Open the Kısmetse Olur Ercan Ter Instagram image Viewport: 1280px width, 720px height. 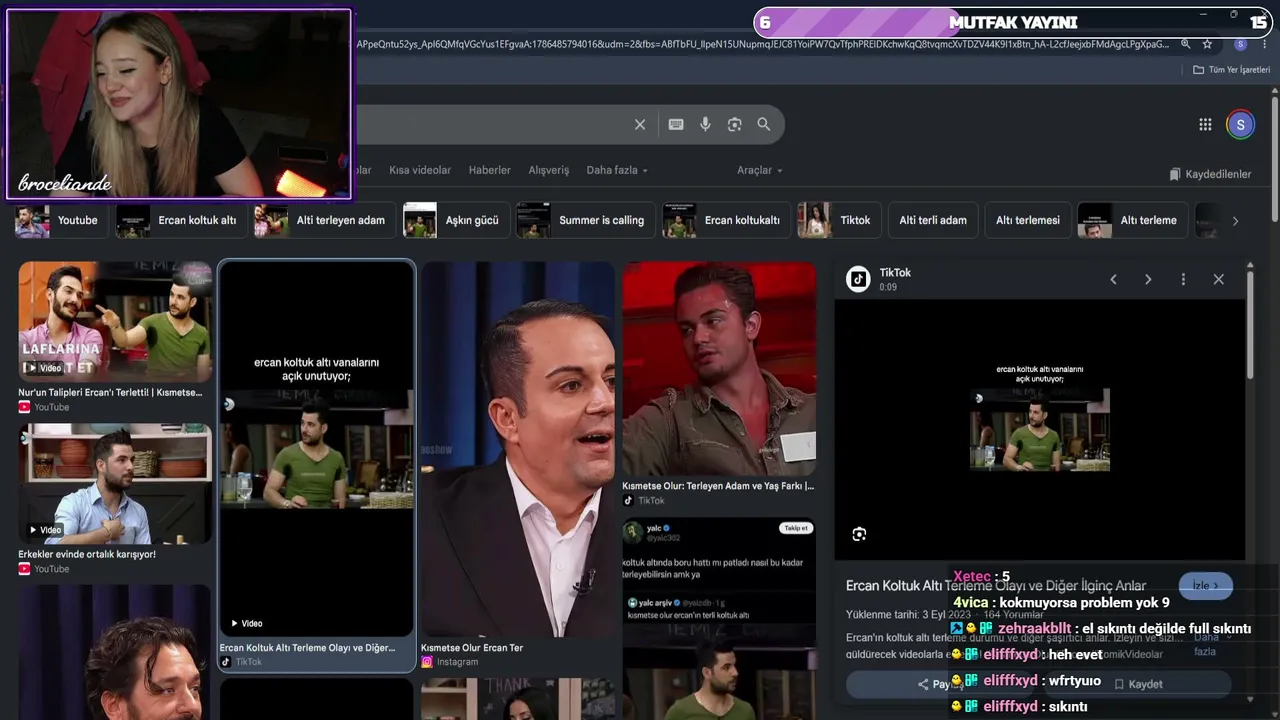(x=518, y=450)
